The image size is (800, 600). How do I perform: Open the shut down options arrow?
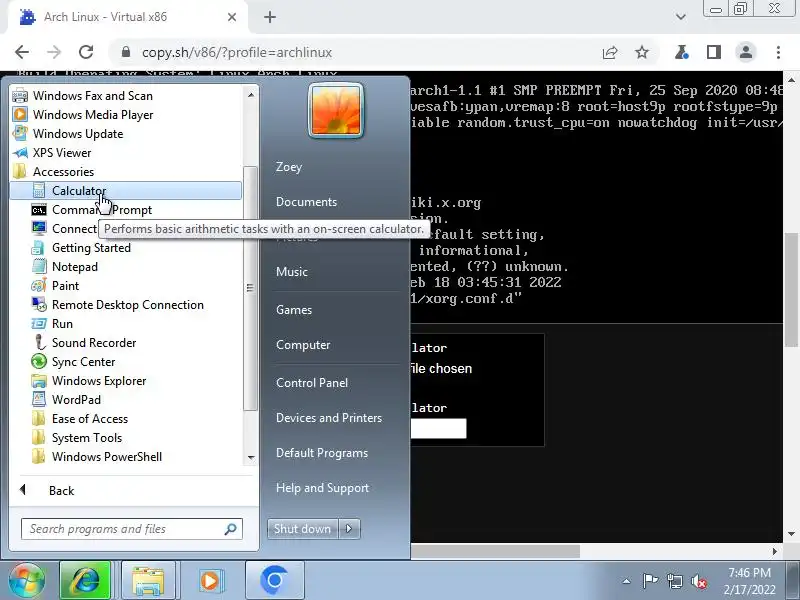[x=349, y=529]
